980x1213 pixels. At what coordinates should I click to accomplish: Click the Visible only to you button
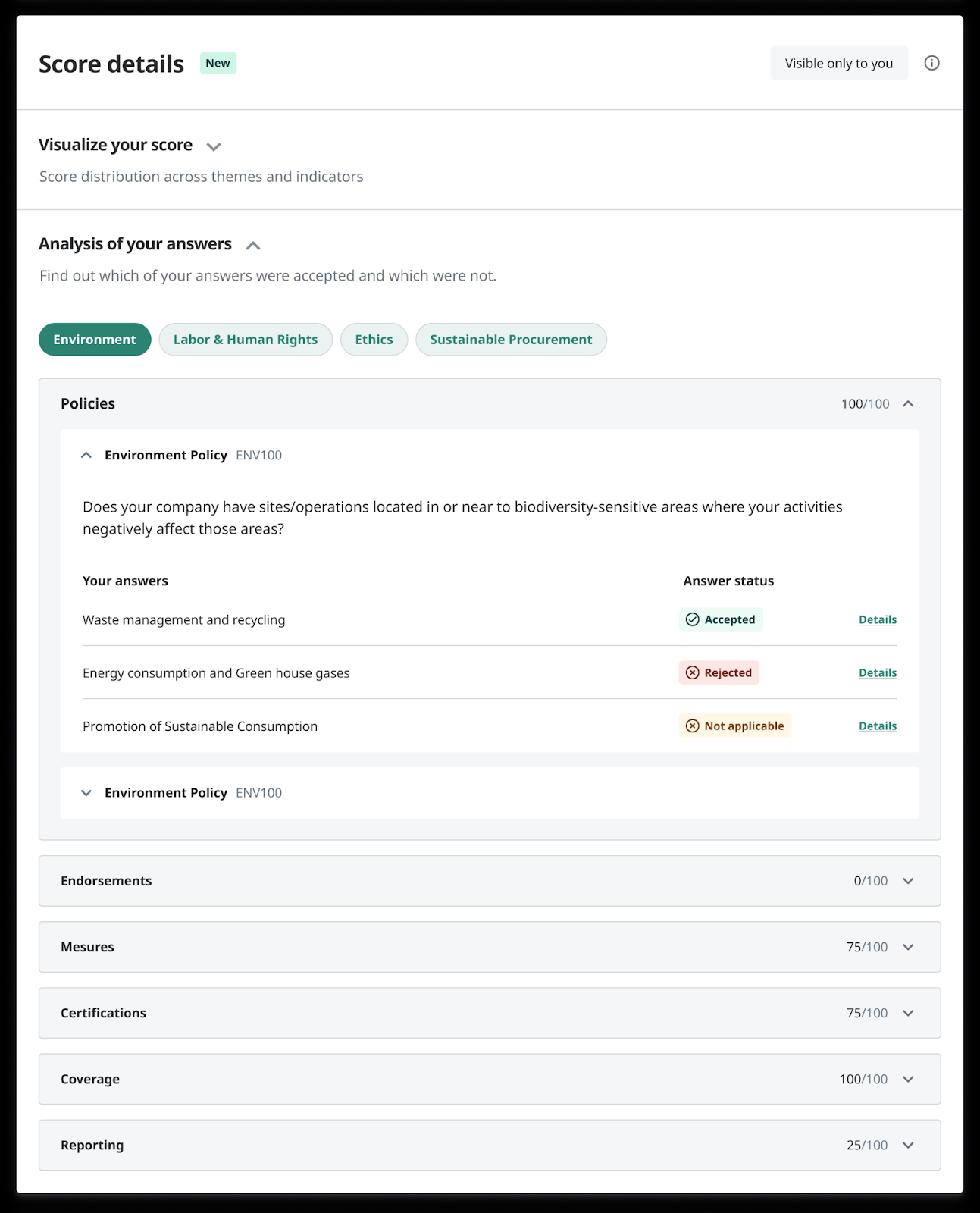[839, 63]
